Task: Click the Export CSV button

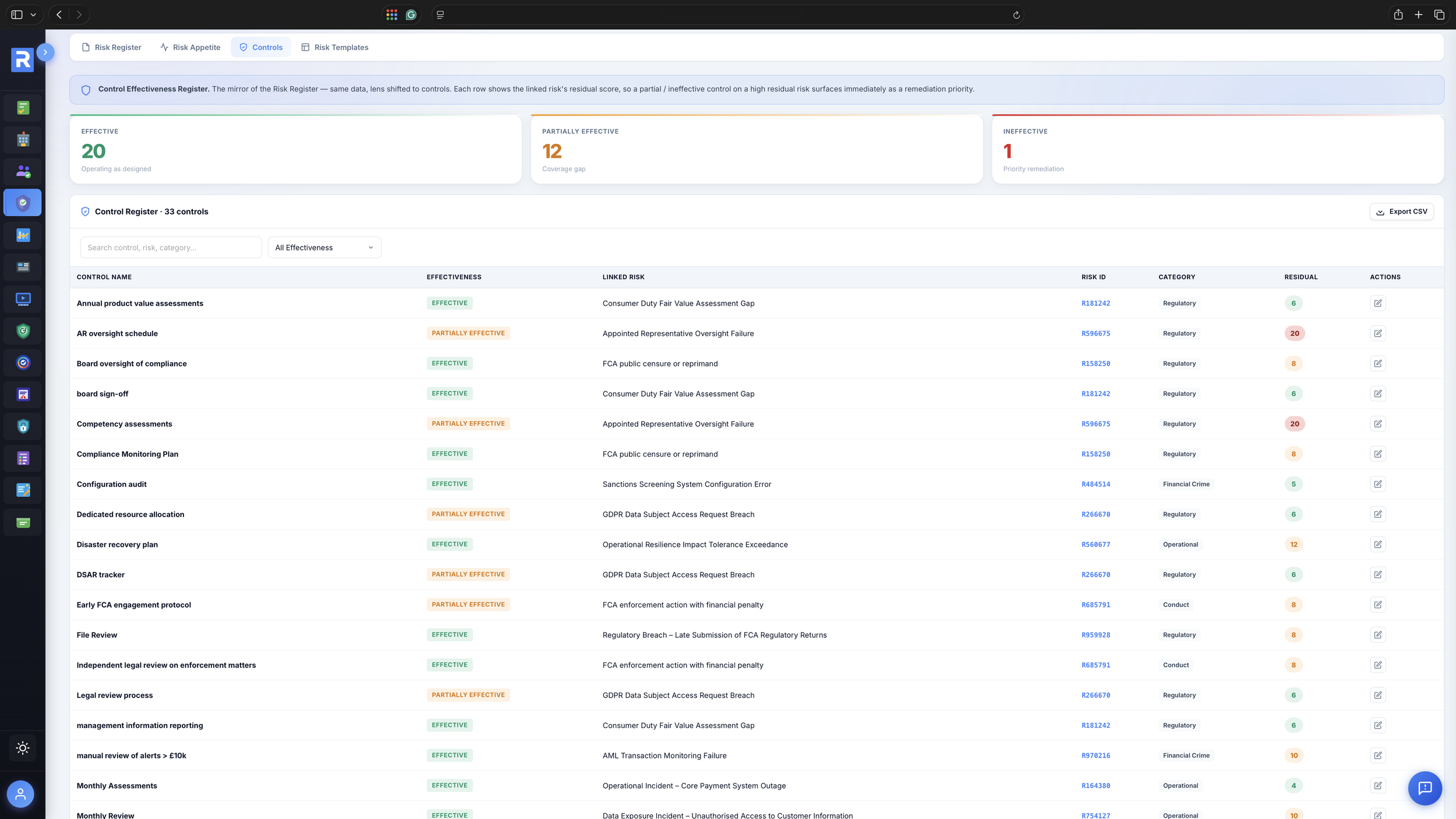Action: (1401, 211)
